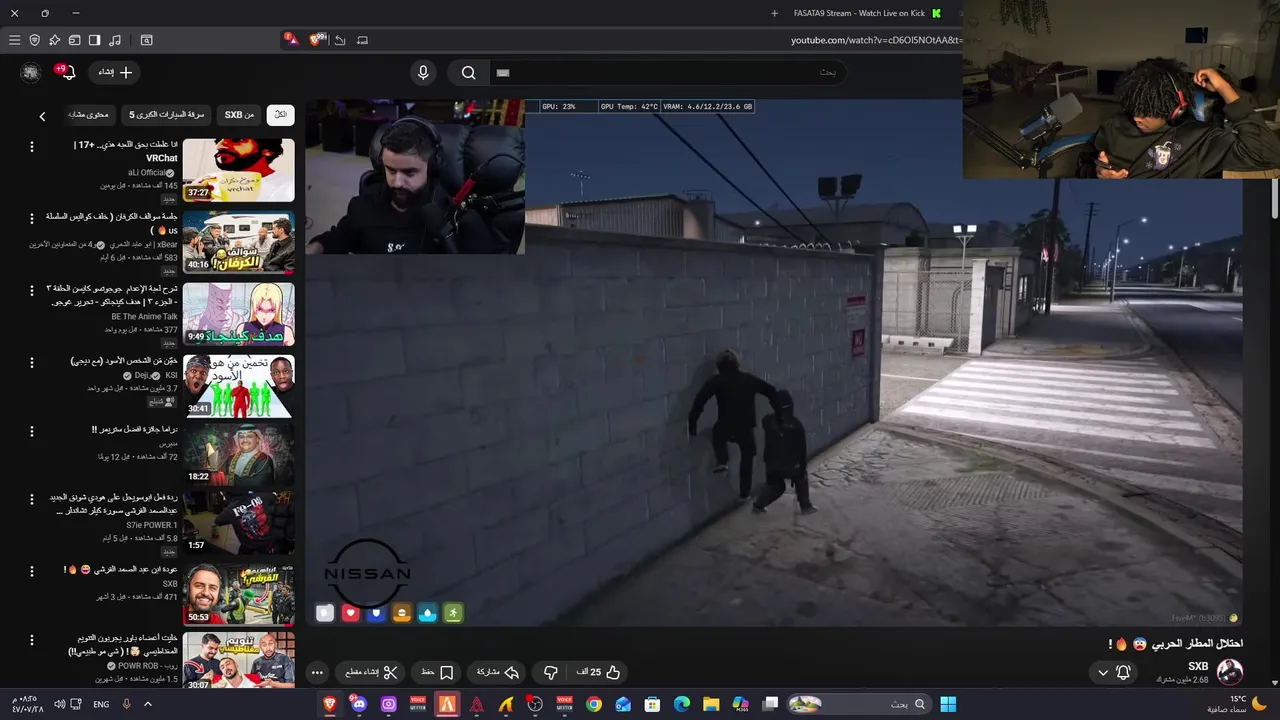1280x720 pixels.
Task: Click the share arrow in address bar
Action: [x=340, y=40]
